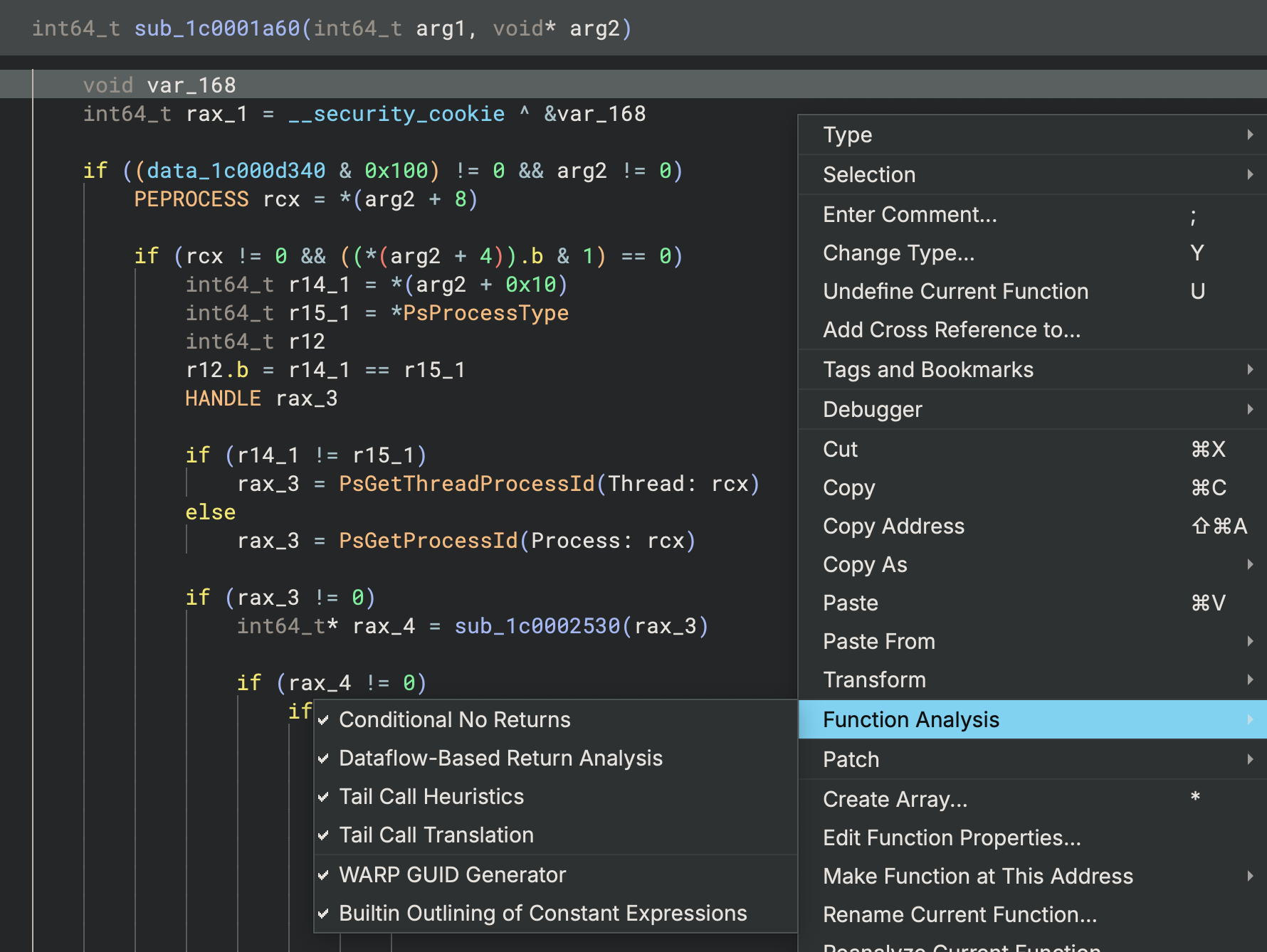This screenshot has width=1267, height=952.
Task: Expand the Copy As submenu
Action: (x=1032, y=564)
